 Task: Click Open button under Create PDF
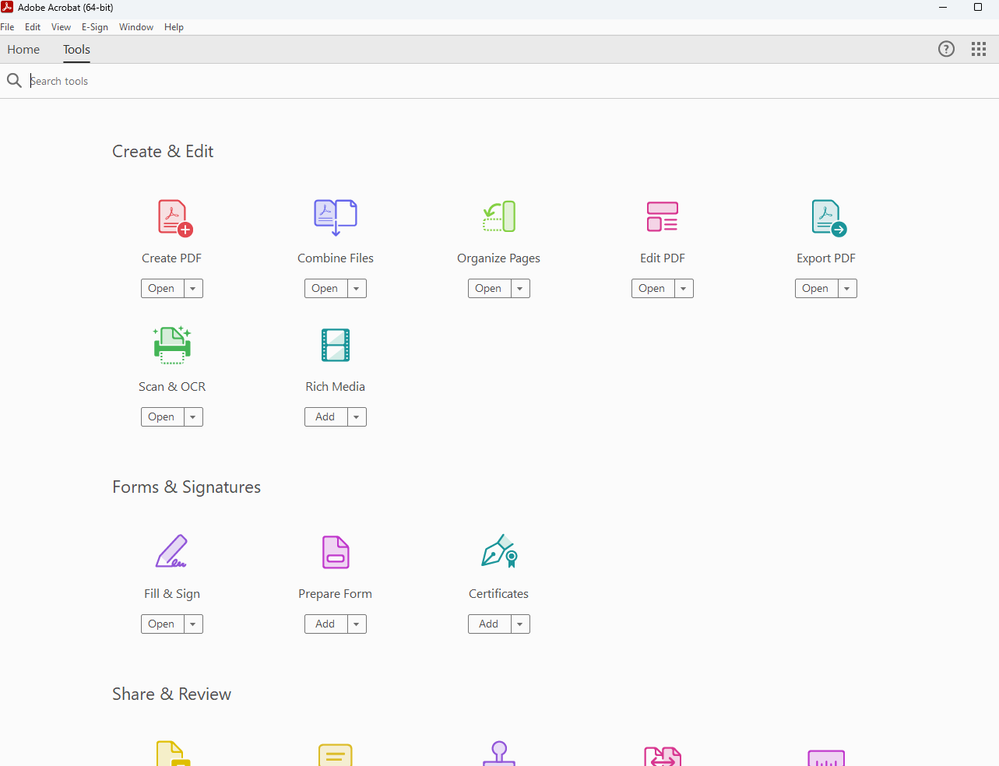point(162,289)
